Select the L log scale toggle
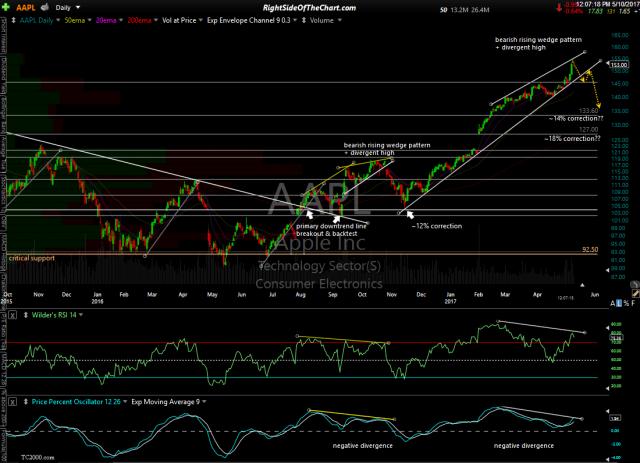 (x=619, y=303)
